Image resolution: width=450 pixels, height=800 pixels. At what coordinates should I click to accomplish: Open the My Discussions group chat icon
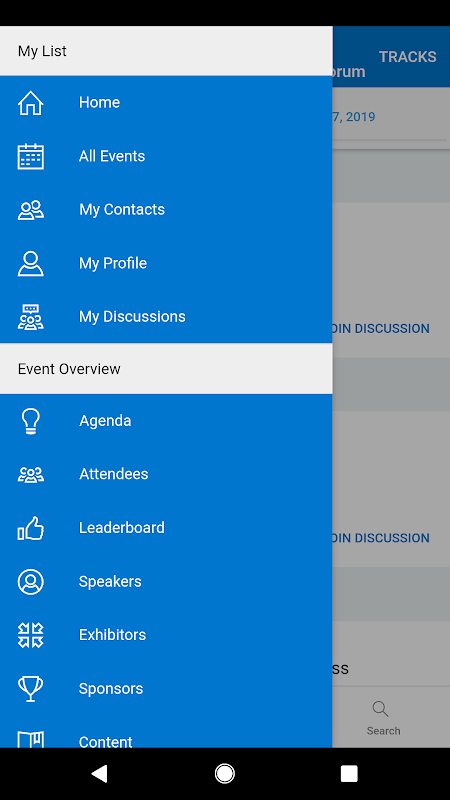point(31,317)
